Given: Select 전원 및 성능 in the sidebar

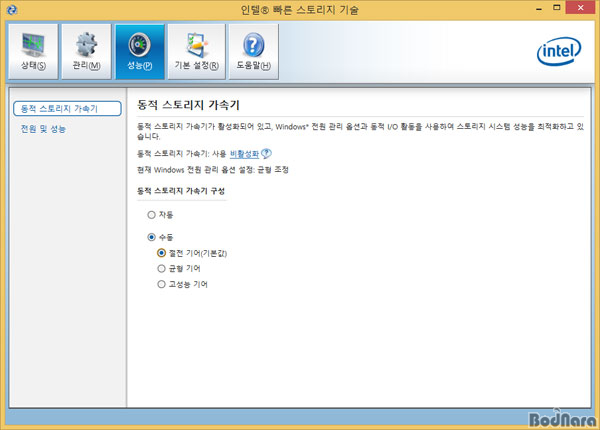Looking at the screenshot, I should [43, 129].
